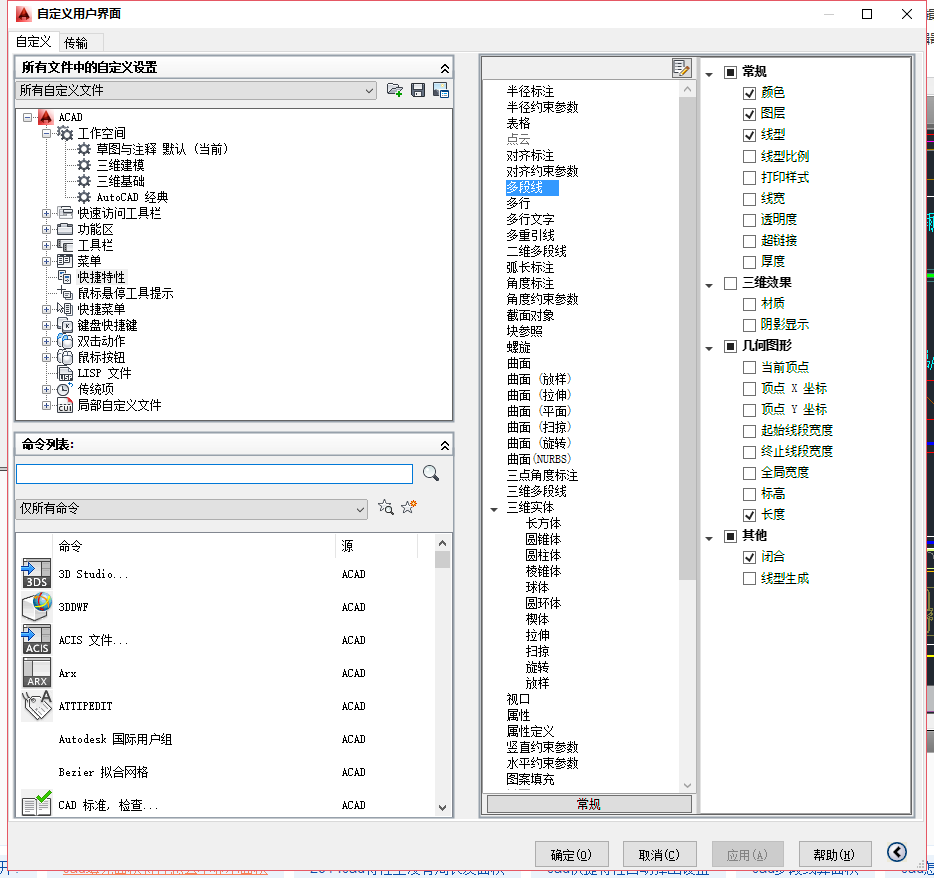Check the 三维效果 category checkbox
This screenshot has height=878, width=934.
tap(730, 283)
